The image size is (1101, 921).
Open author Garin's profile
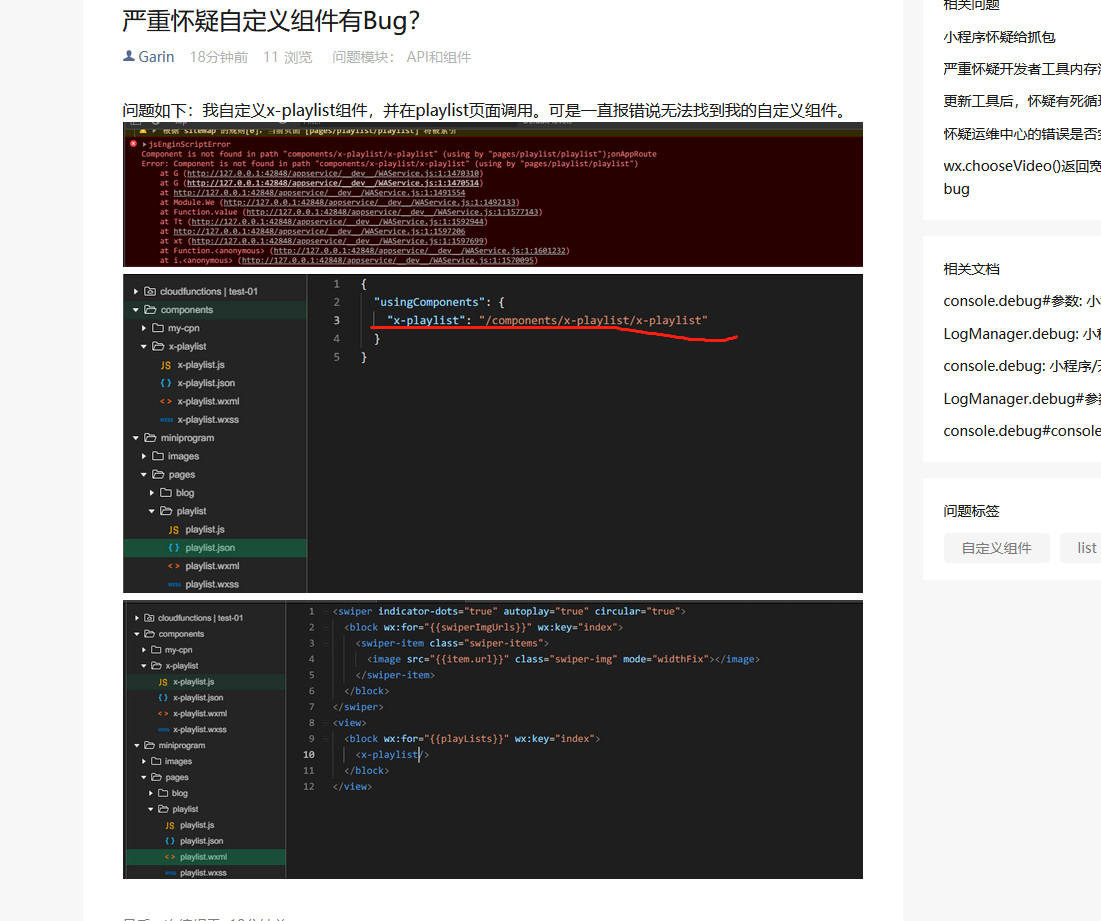(x=156, y=57)
